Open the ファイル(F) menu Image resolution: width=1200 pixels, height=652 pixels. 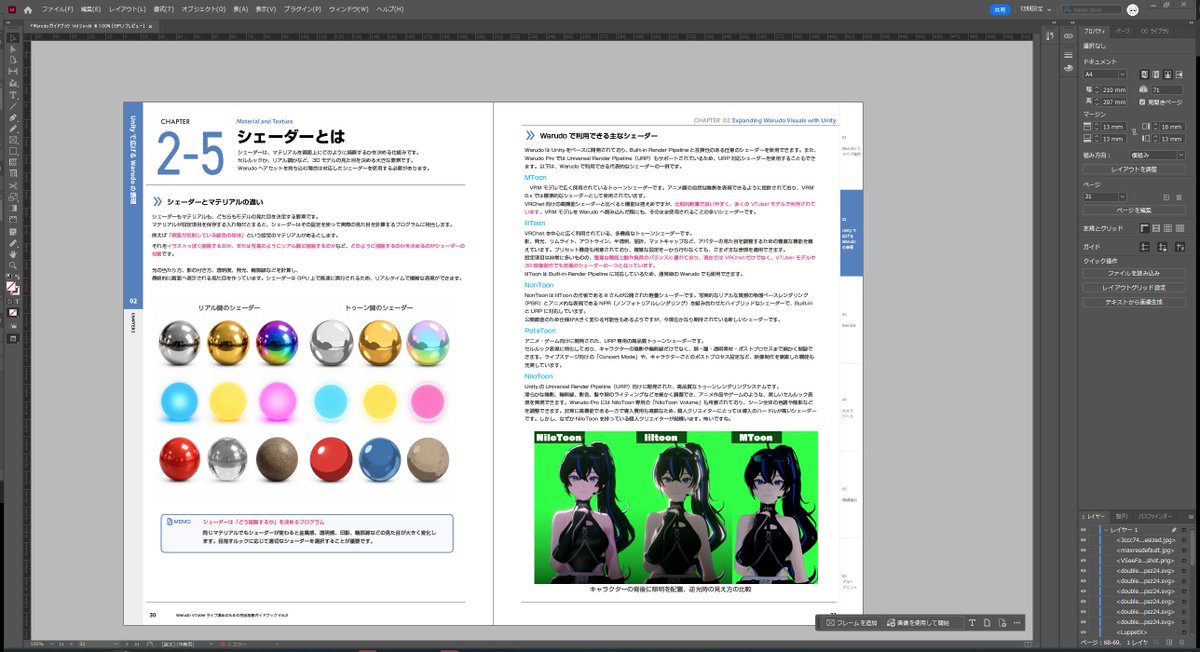click(x=57, y=9)
